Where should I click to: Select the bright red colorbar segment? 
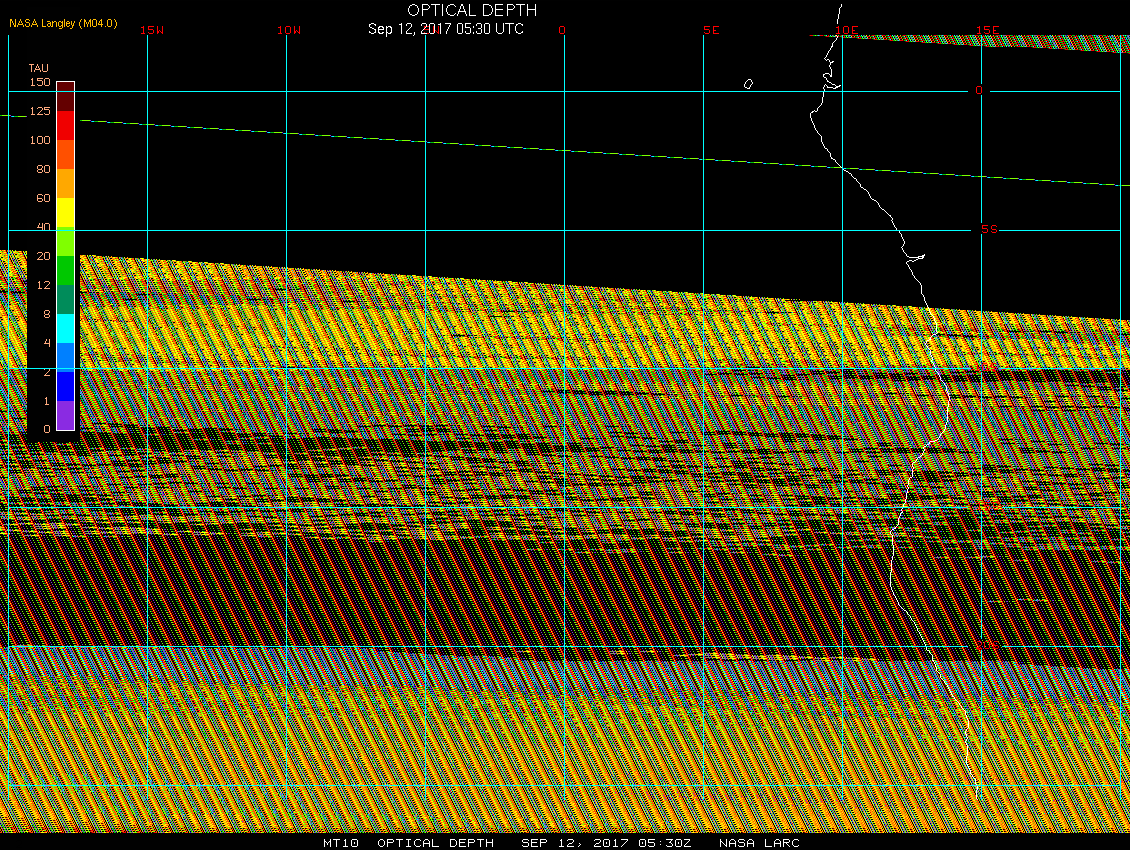coord(66,125)
